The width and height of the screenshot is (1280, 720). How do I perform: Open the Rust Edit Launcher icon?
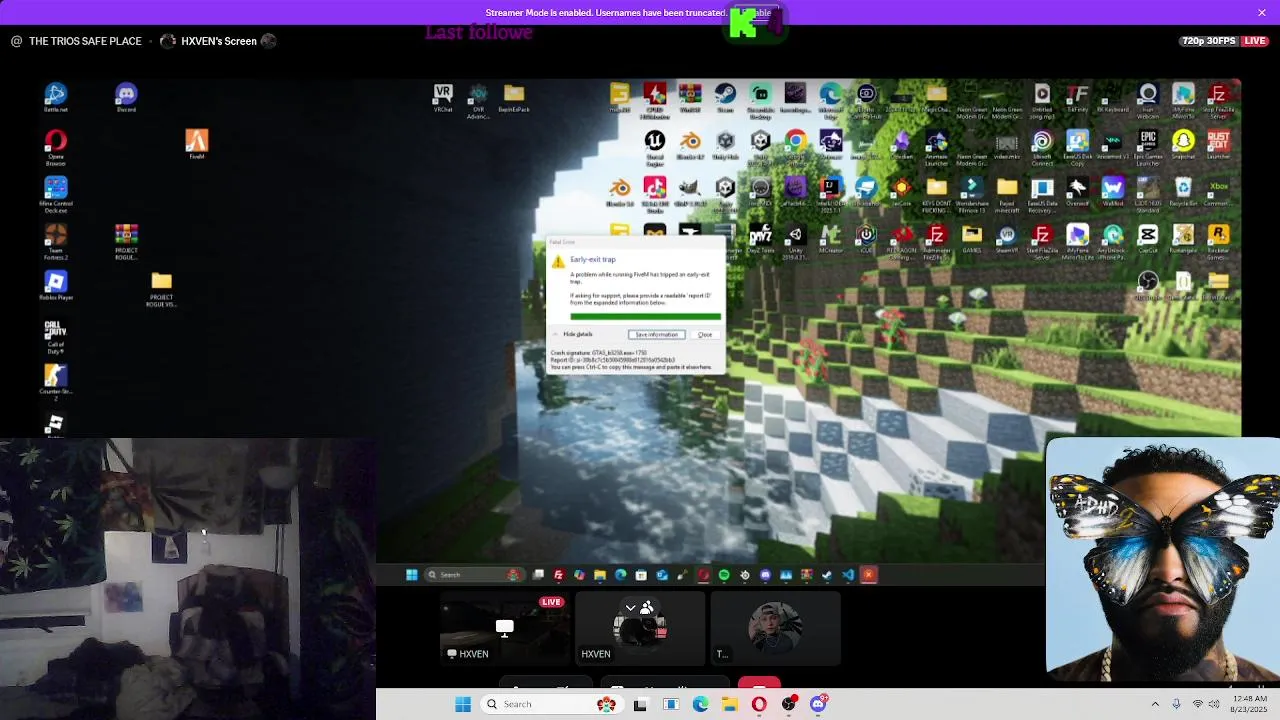pos(1218,144)
